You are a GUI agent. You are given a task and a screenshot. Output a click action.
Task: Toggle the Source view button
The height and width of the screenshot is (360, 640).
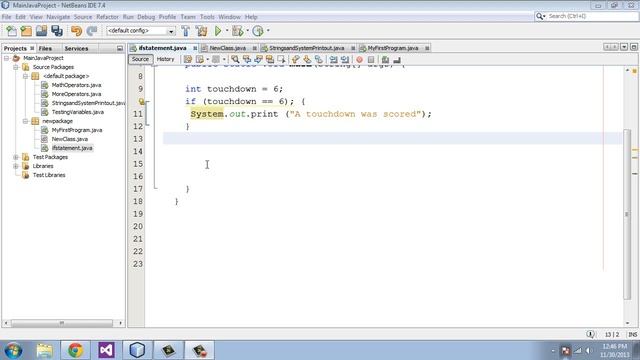140,59
